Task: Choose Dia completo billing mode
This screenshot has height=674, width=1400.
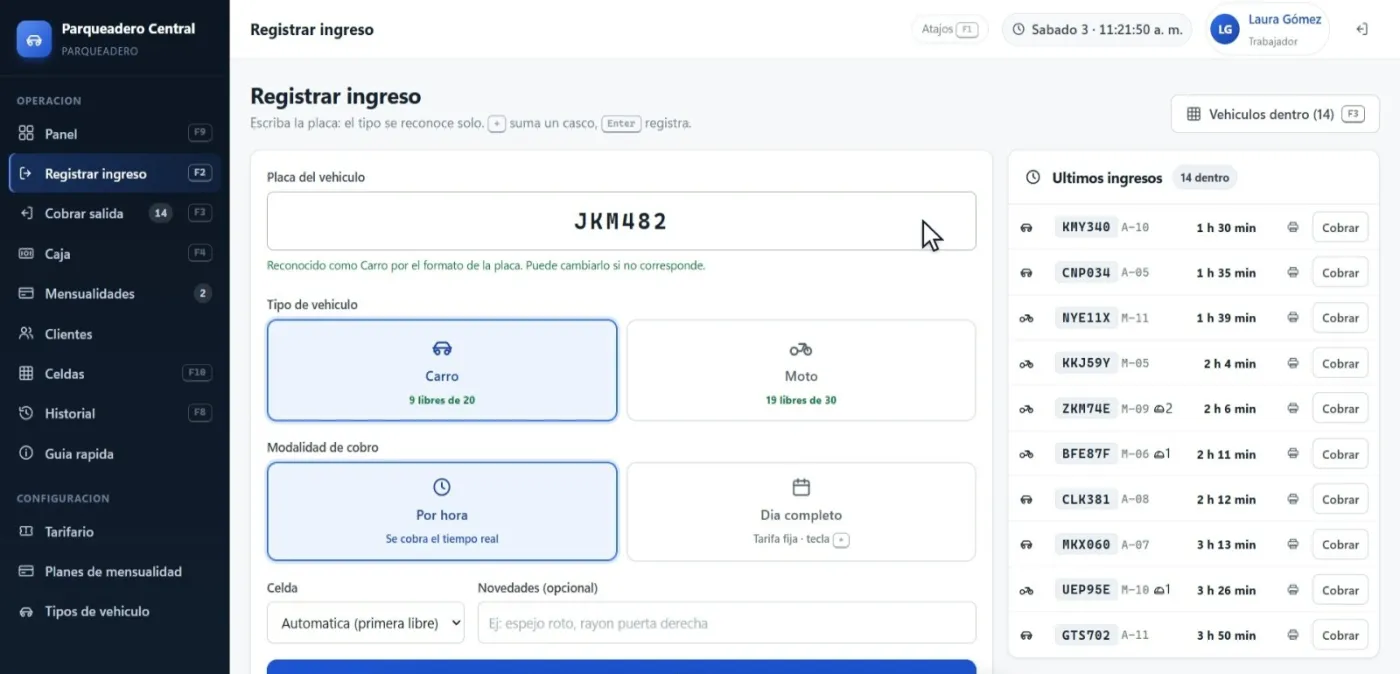Action: point(801,511)
